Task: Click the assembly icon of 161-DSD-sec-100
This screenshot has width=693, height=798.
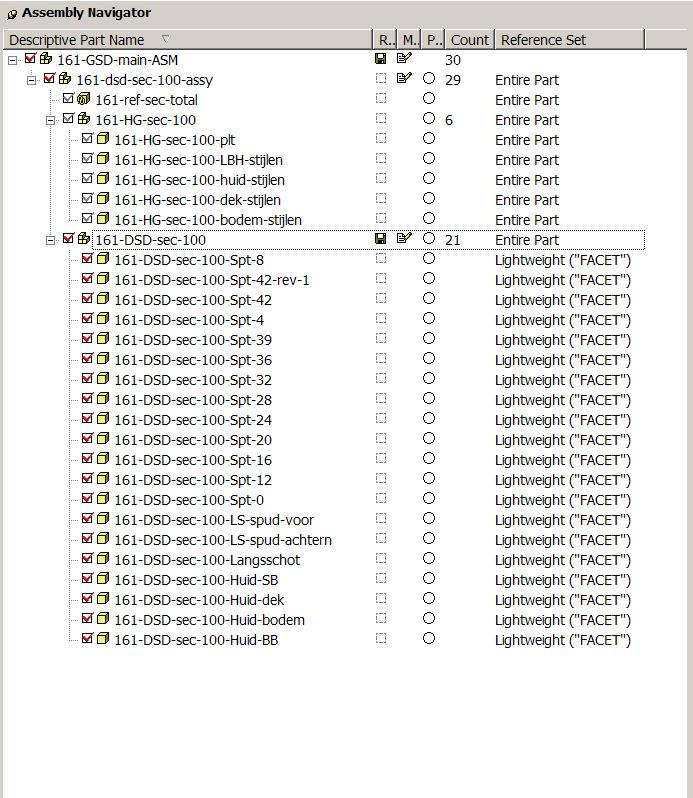Action: coord(84,238)
